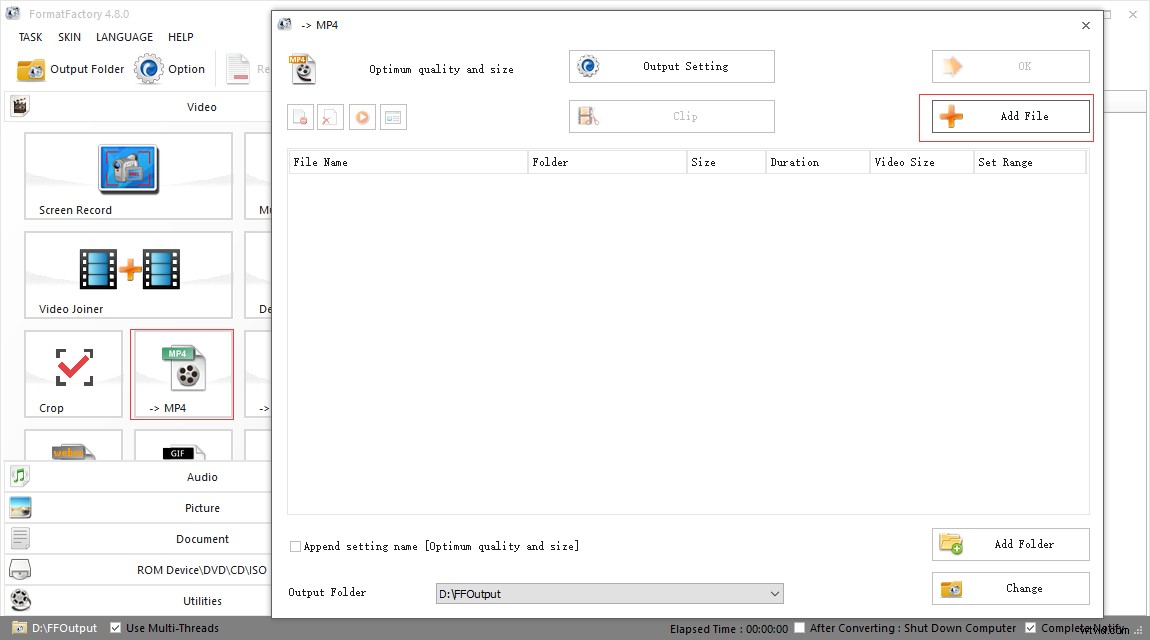Enable Append setting name option
Image resolution: width=1150 pixels, height=640 pixels.
[295, 546]
